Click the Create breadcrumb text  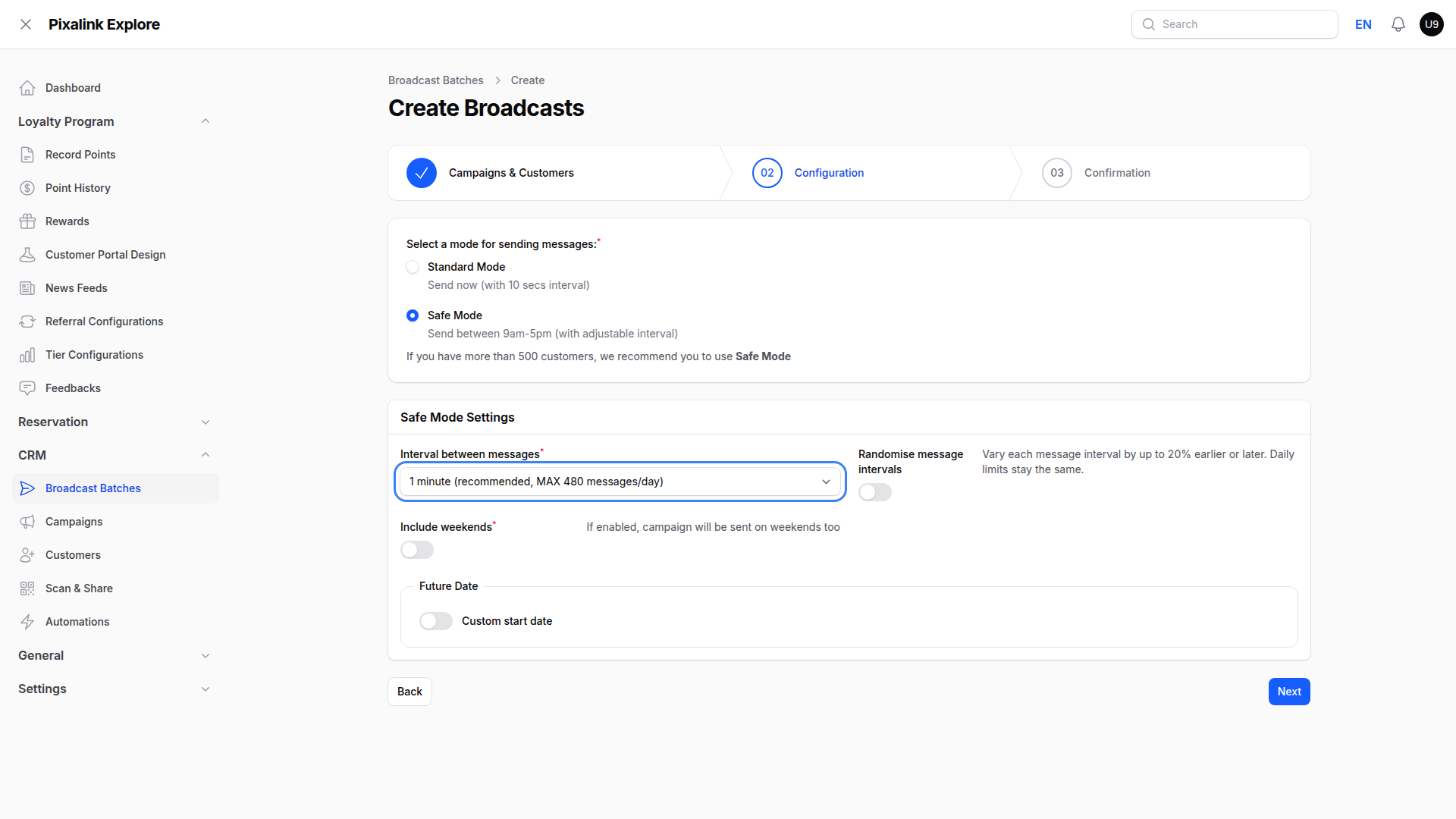tap(528, 80)
